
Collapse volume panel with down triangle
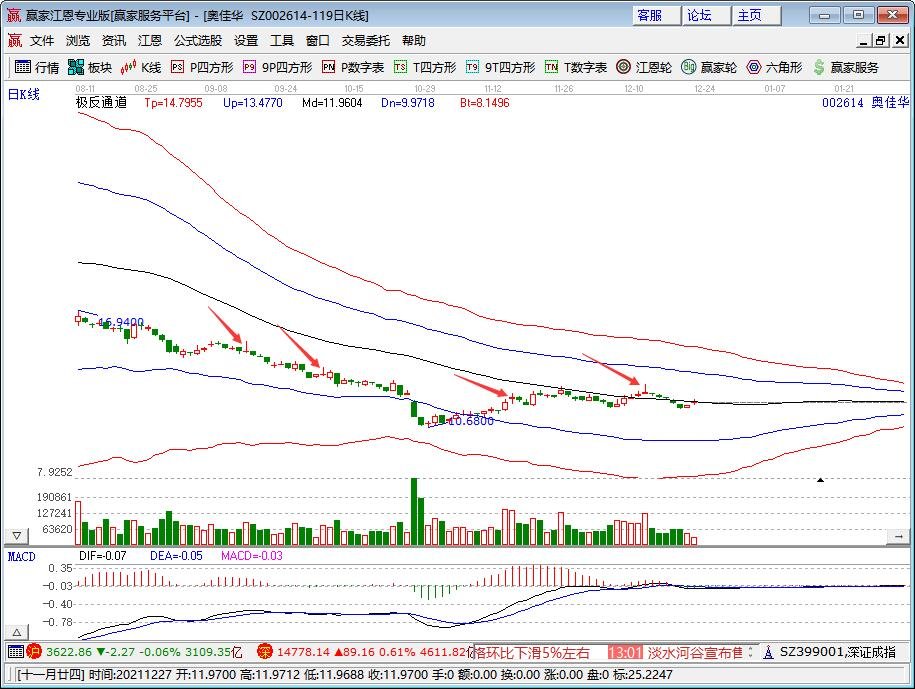(17, 535)
